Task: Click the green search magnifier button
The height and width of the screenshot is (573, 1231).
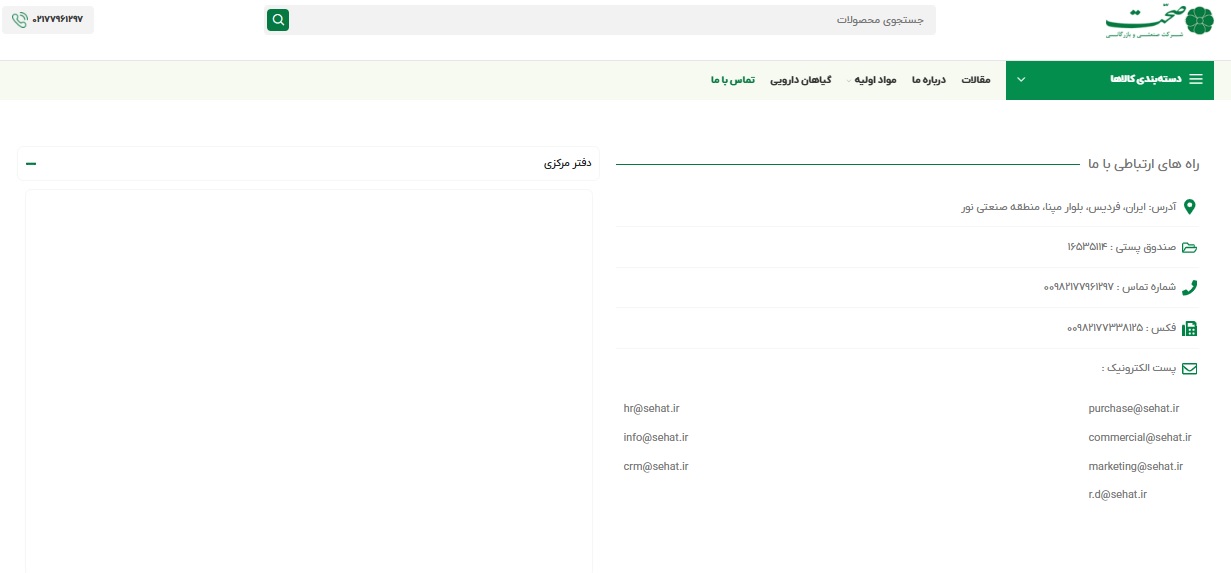Action: [x=278, y=20]
